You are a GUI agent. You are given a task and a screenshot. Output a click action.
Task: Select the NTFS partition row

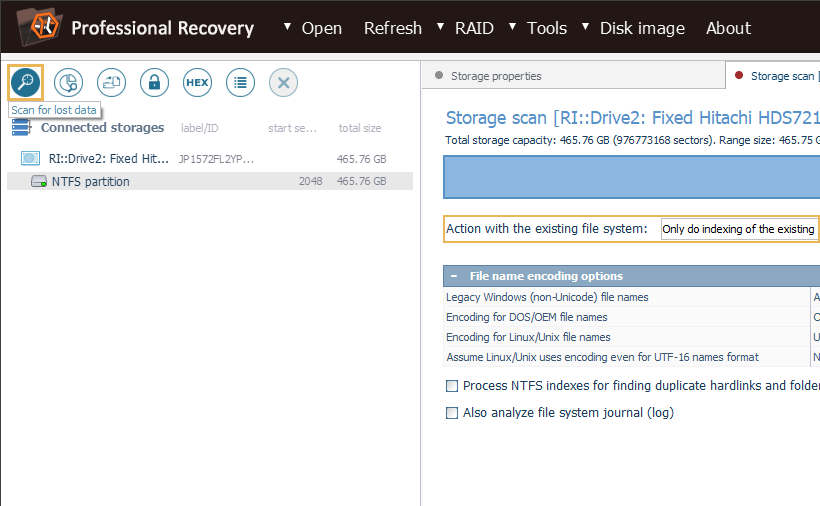pos(210,181)
